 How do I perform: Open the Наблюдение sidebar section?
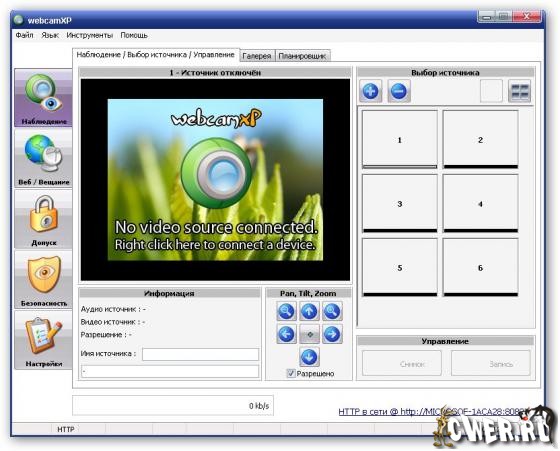pyautogui.click(x=43, y=98)
